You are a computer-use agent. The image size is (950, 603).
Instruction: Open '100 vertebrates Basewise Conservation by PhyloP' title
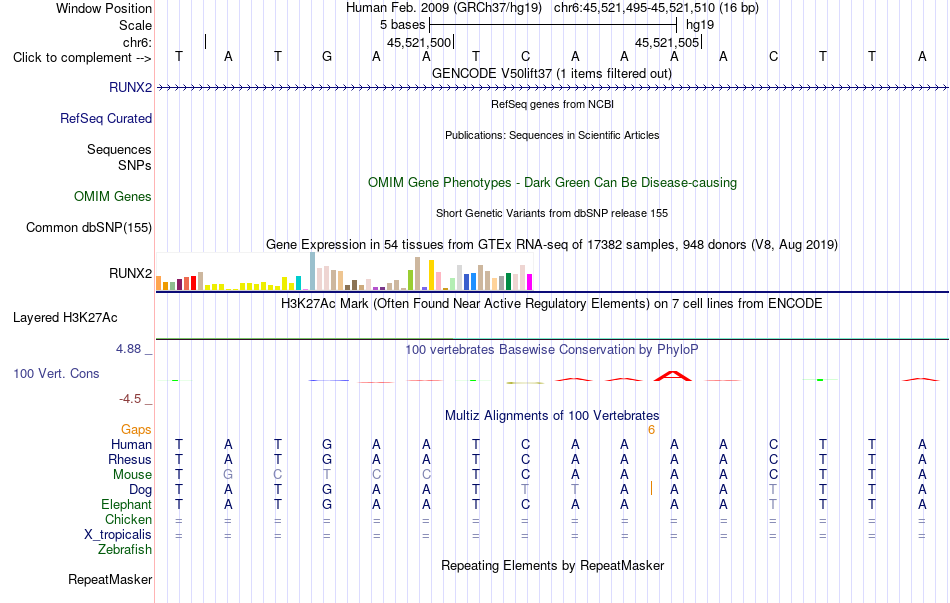551,350
